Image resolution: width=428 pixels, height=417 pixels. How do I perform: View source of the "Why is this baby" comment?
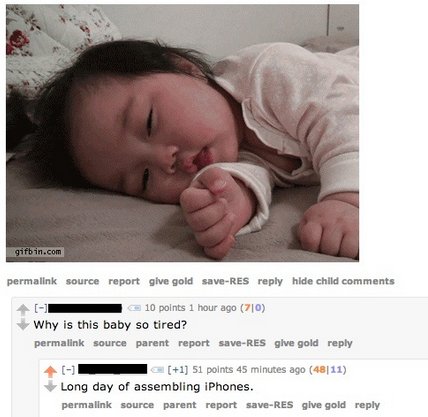point(110,343)
